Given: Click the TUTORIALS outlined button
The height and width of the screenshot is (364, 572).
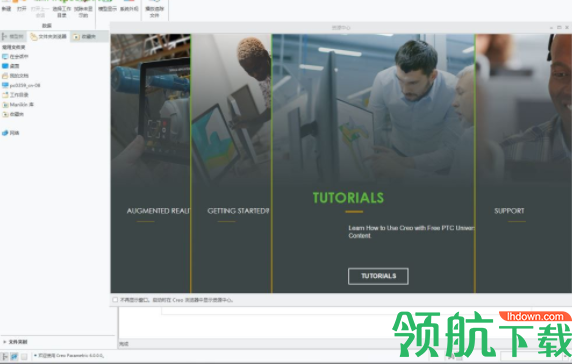Looking at the screenshot, I should pos(378,276).
